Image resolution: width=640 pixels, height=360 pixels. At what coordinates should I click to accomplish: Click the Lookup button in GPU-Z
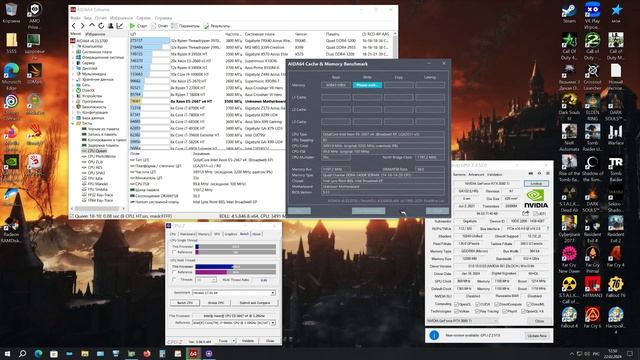tap(536, 184)
